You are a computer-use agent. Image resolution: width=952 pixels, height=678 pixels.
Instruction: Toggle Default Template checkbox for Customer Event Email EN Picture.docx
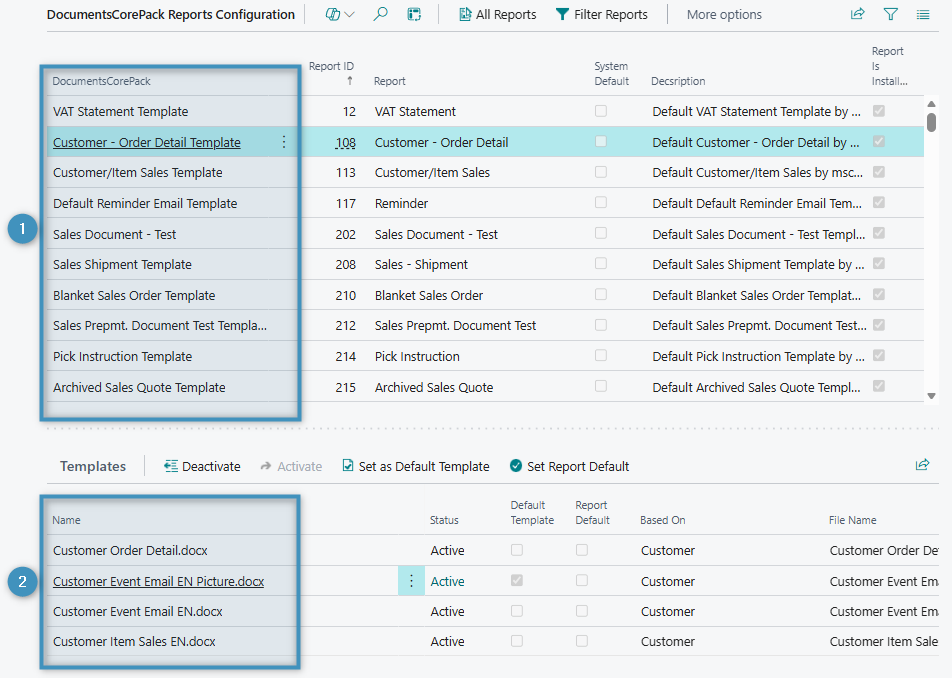517,580
